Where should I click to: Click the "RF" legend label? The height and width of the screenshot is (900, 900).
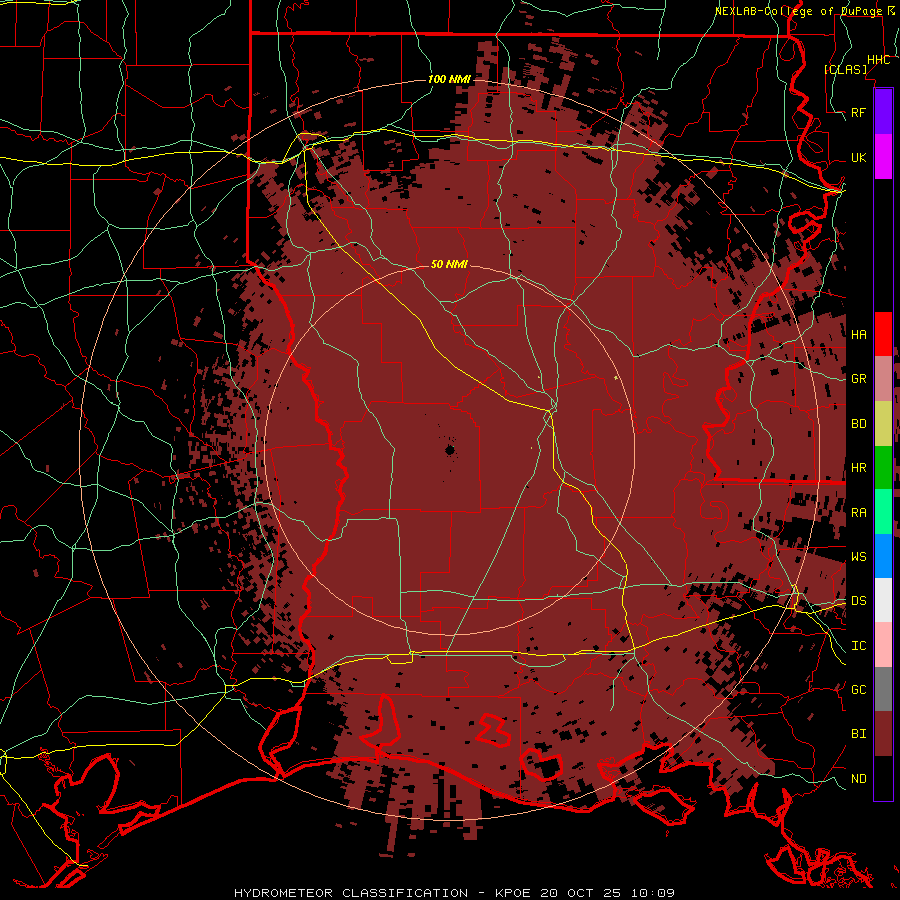[x=859, y=112]
